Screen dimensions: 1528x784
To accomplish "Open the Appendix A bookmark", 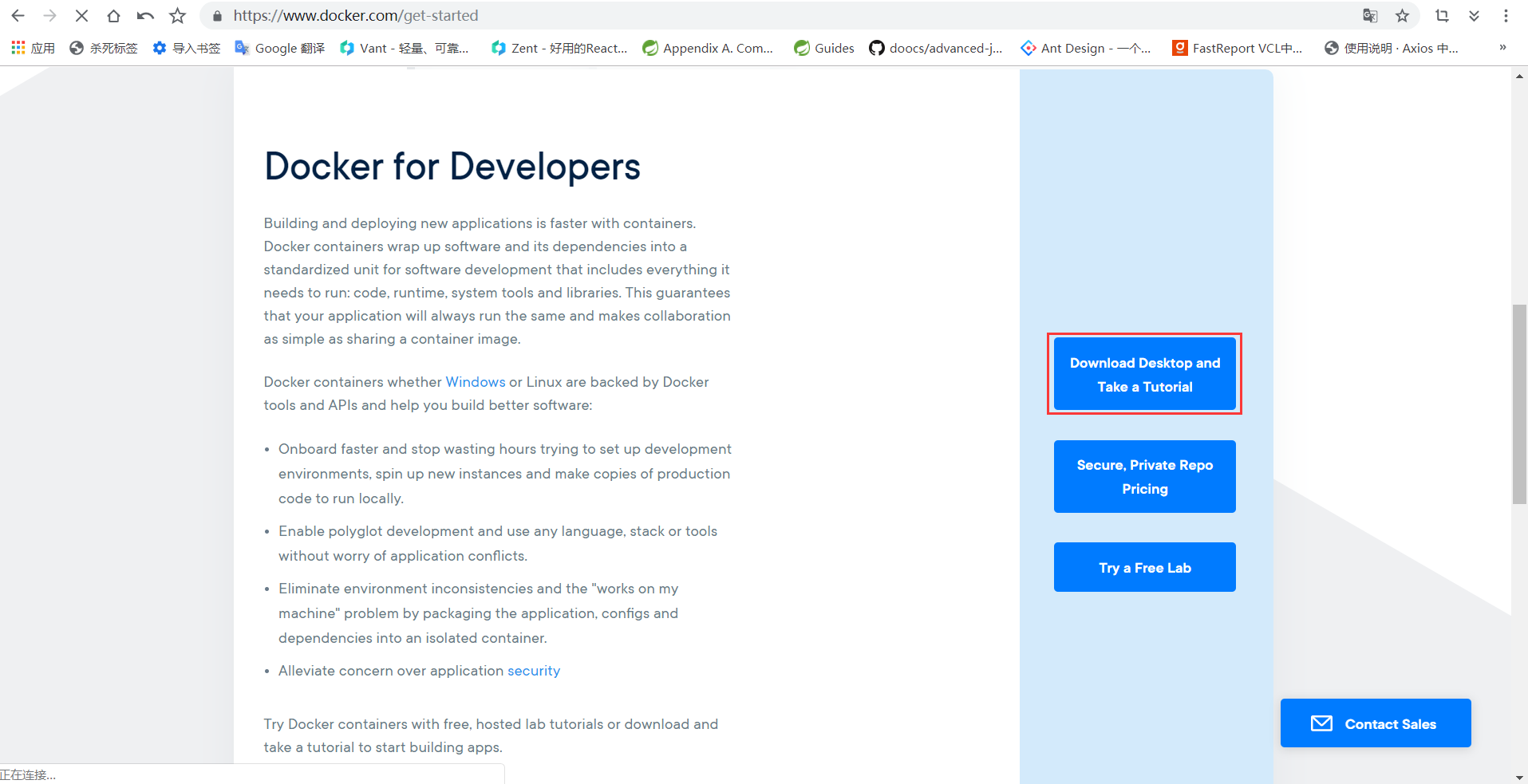I will [x=708, y=48].
